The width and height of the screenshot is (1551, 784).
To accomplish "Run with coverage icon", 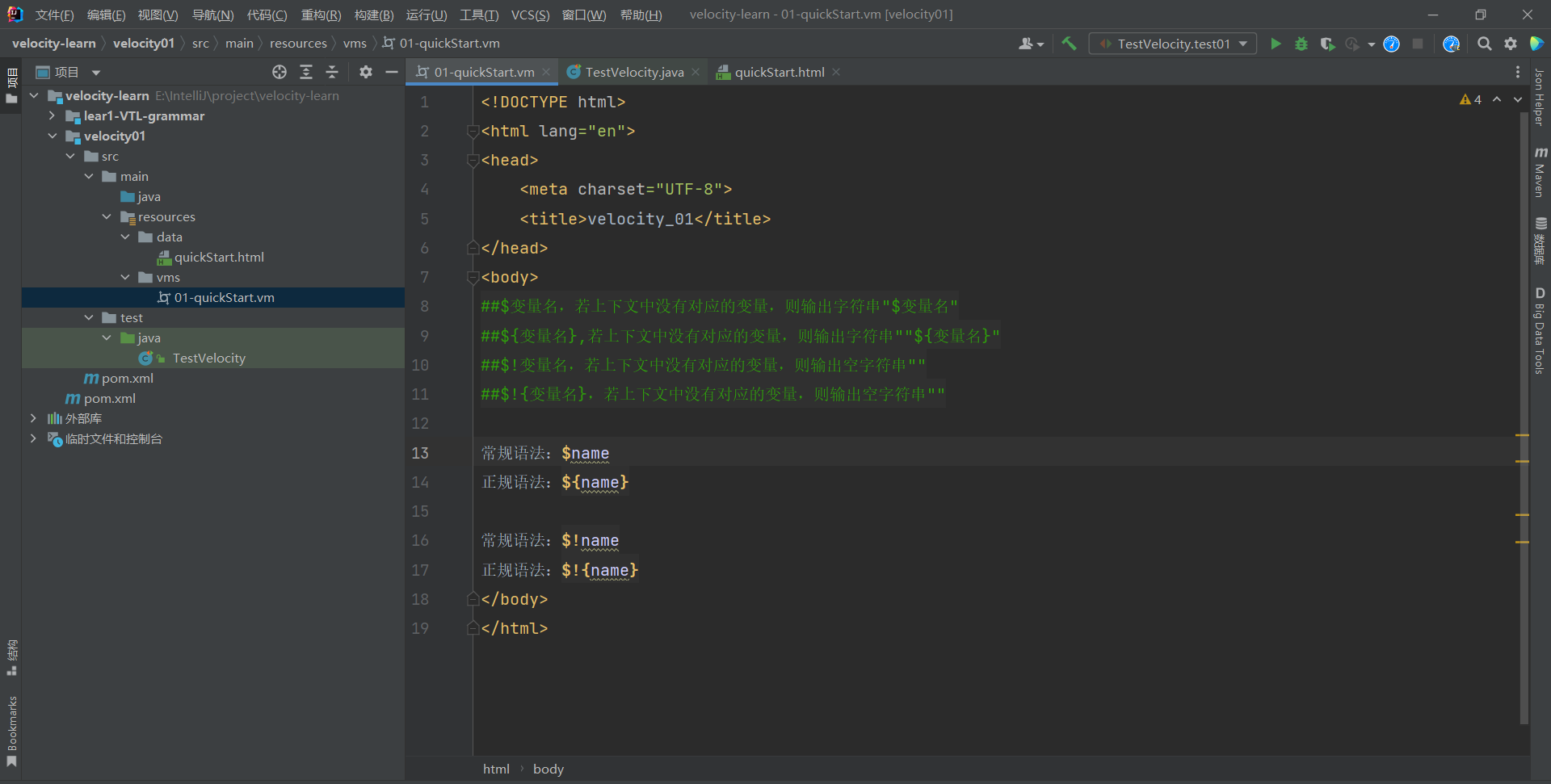I will click(x=1326, y=44).
